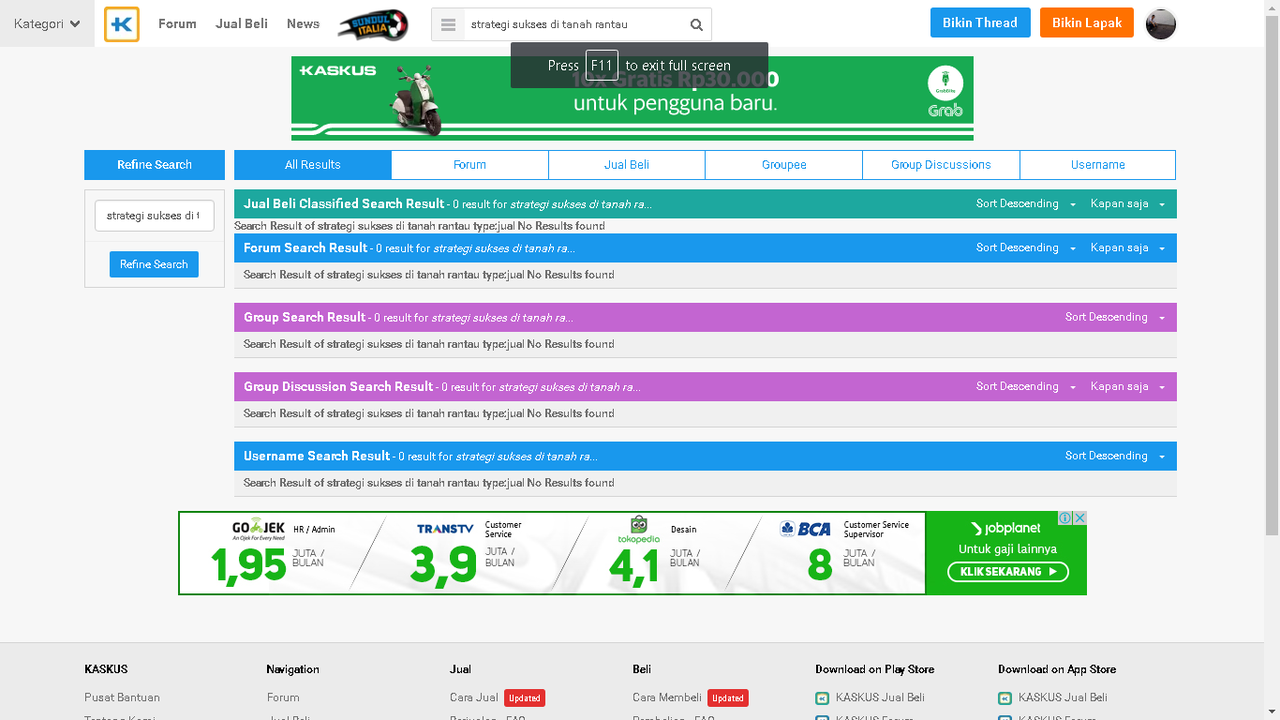
Task: Click the Bikin Lapak button
Action: pos(1087,23)
